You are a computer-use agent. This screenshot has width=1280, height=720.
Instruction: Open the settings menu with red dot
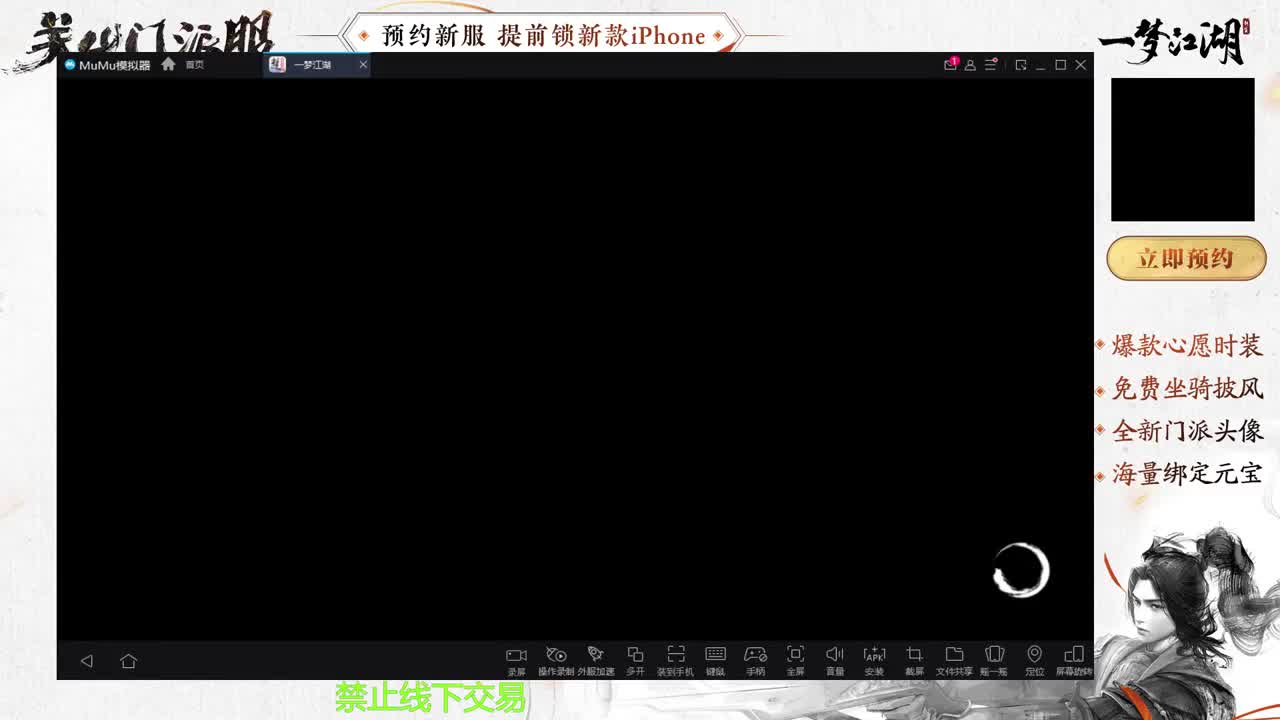[x=990, y=64]
